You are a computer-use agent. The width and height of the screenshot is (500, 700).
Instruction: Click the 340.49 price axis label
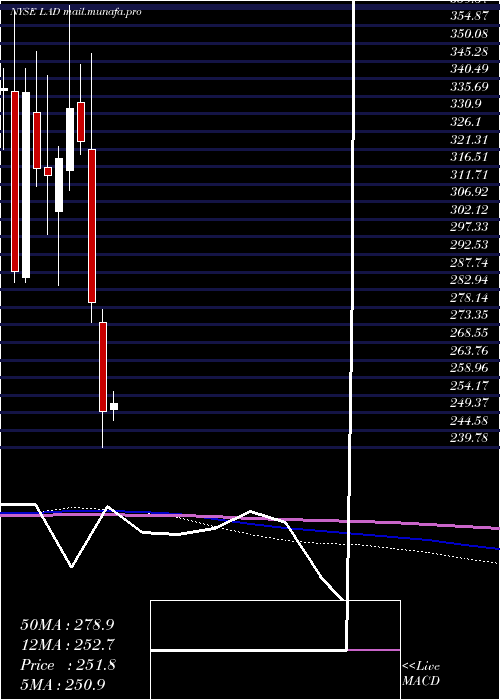(469, 69)
